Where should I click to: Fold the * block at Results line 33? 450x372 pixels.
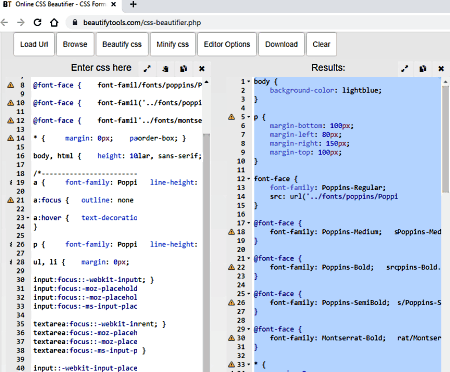tap(249, 364)
